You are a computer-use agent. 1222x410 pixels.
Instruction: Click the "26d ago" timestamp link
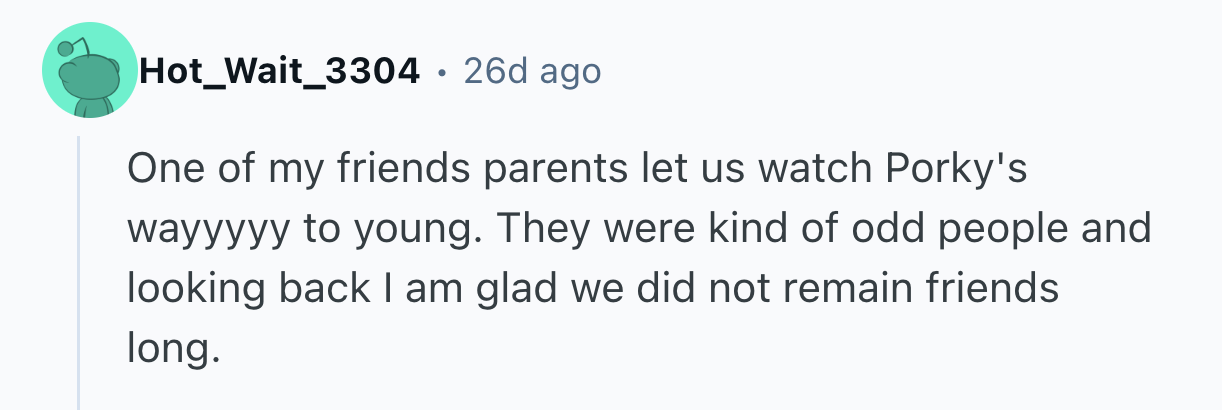532,72
